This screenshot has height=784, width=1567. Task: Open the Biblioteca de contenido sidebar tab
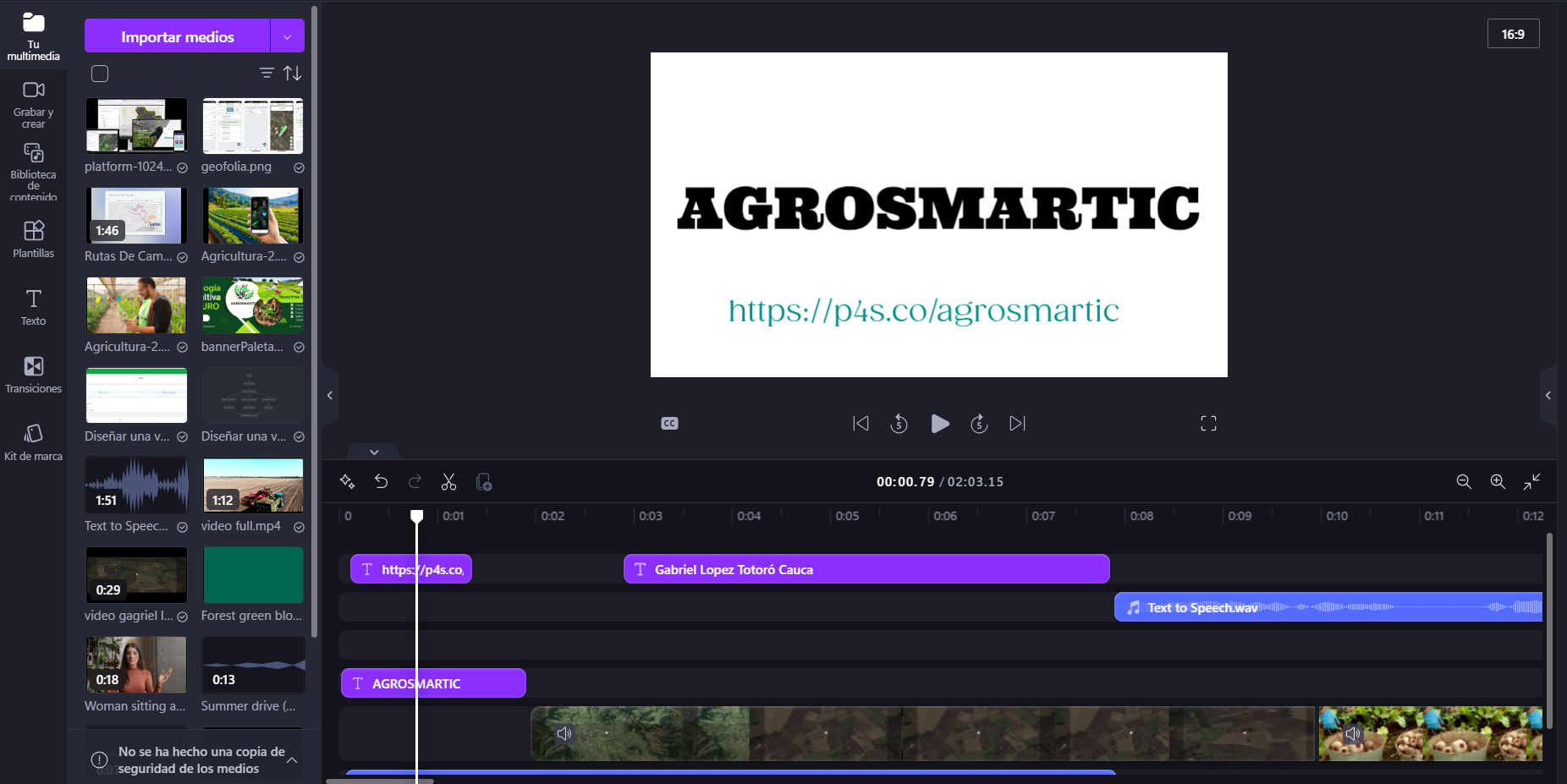[x=33, y=172]
